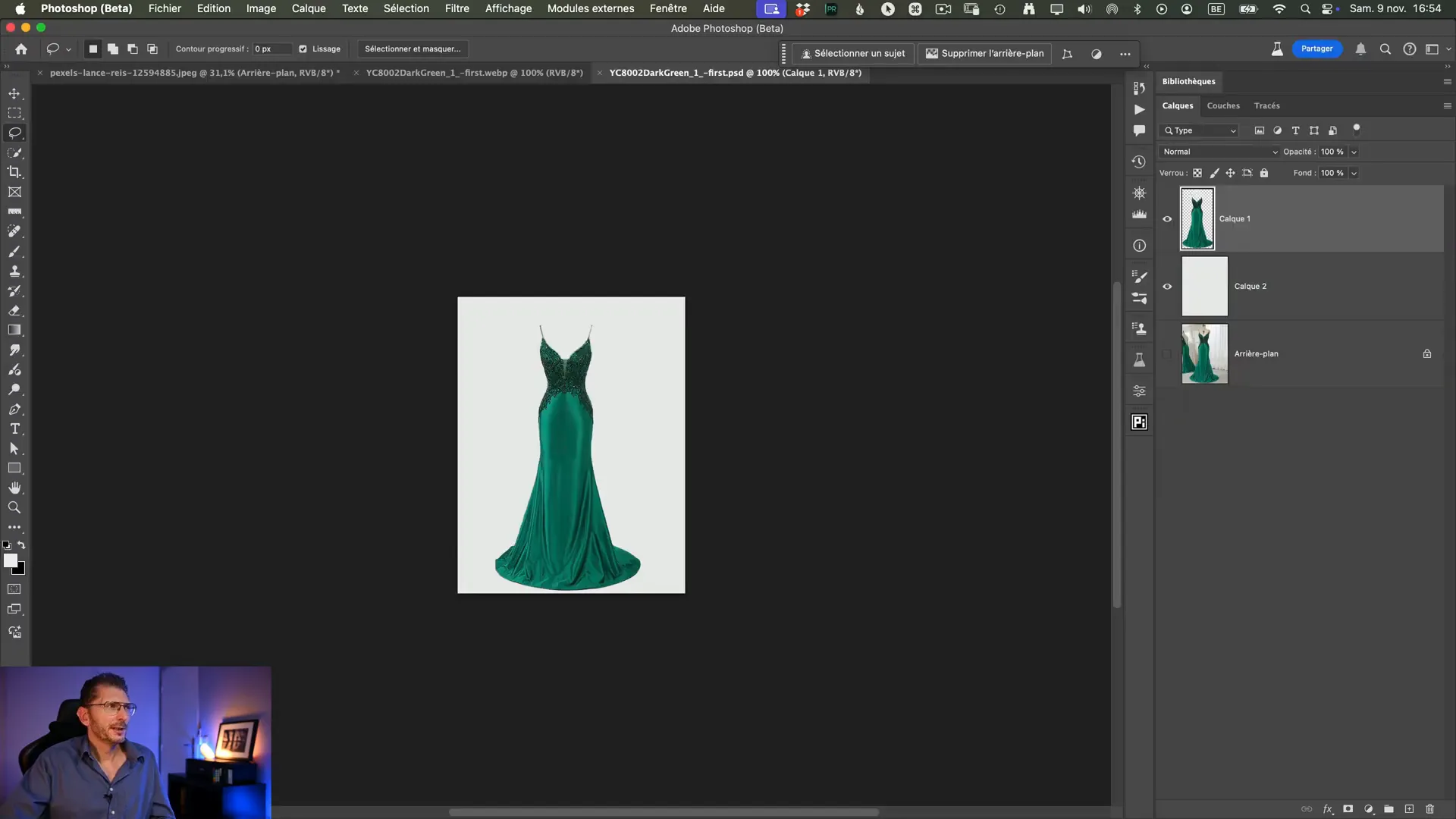Switch to the Couches tab
Screen dimensions: 1456x819
click(x=1222, y=105)
